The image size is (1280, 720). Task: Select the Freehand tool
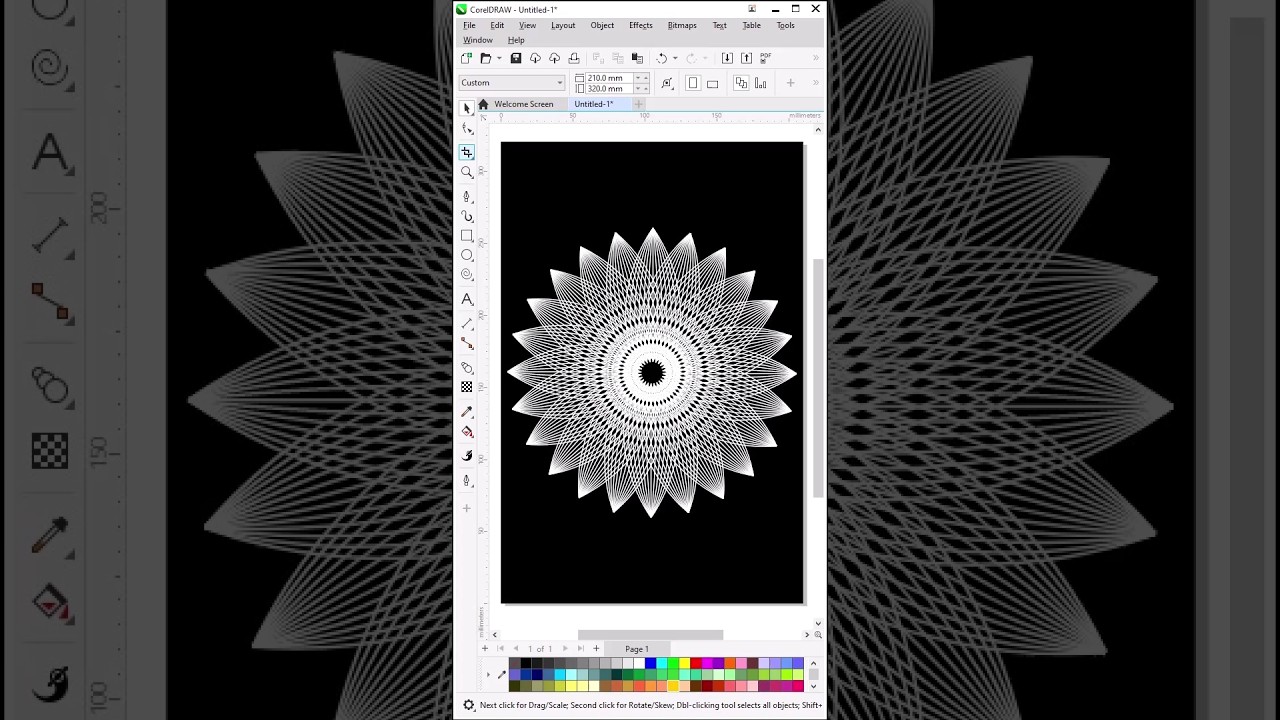[x=466, y=197]
